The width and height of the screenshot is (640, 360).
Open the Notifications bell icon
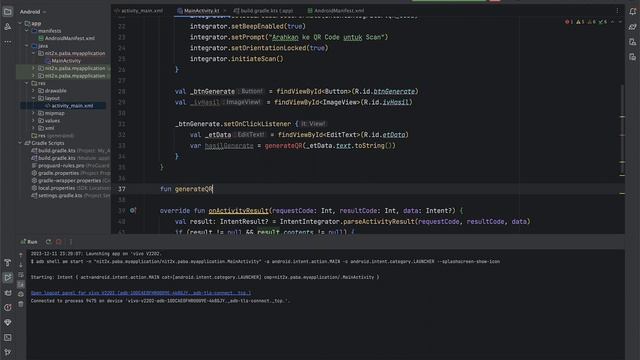(x=633, y=12)
